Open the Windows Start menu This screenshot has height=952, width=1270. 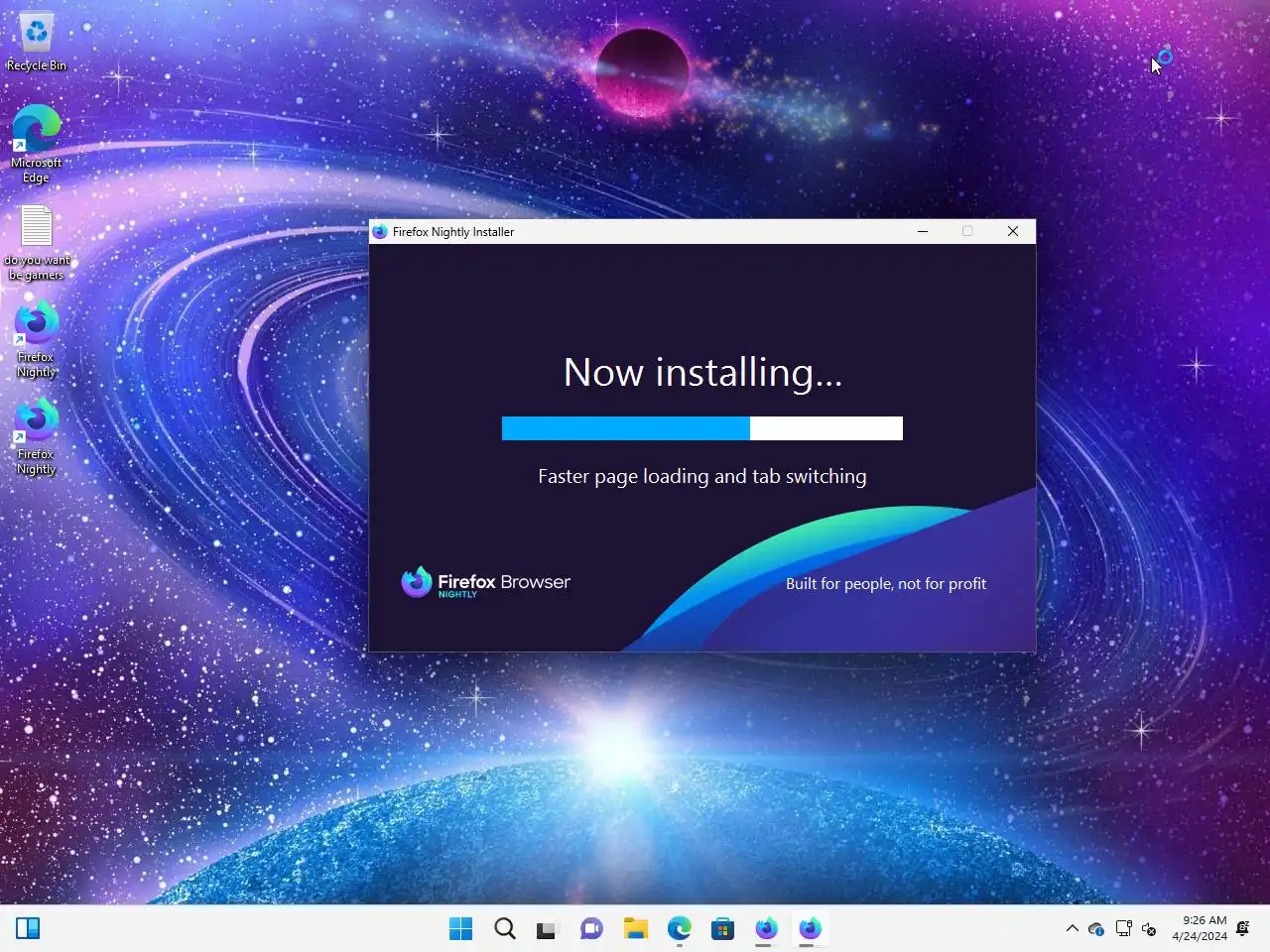461,928
